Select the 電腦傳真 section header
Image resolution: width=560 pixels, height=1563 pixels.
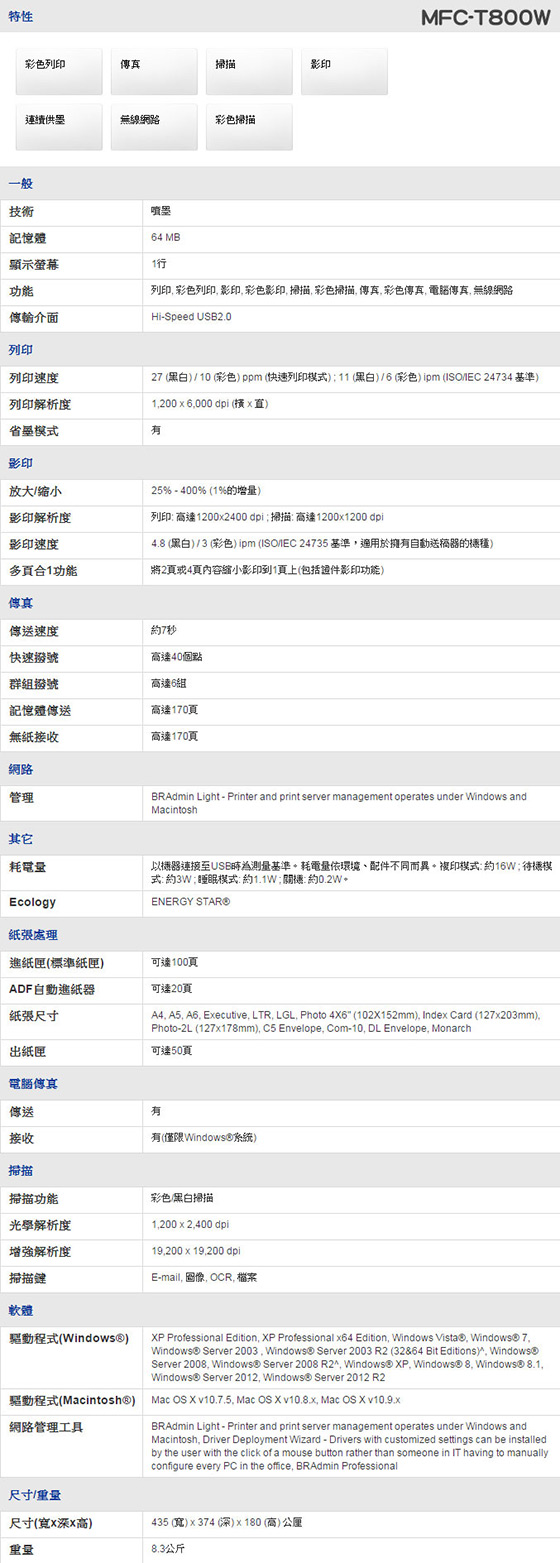tap(33, 1083)
